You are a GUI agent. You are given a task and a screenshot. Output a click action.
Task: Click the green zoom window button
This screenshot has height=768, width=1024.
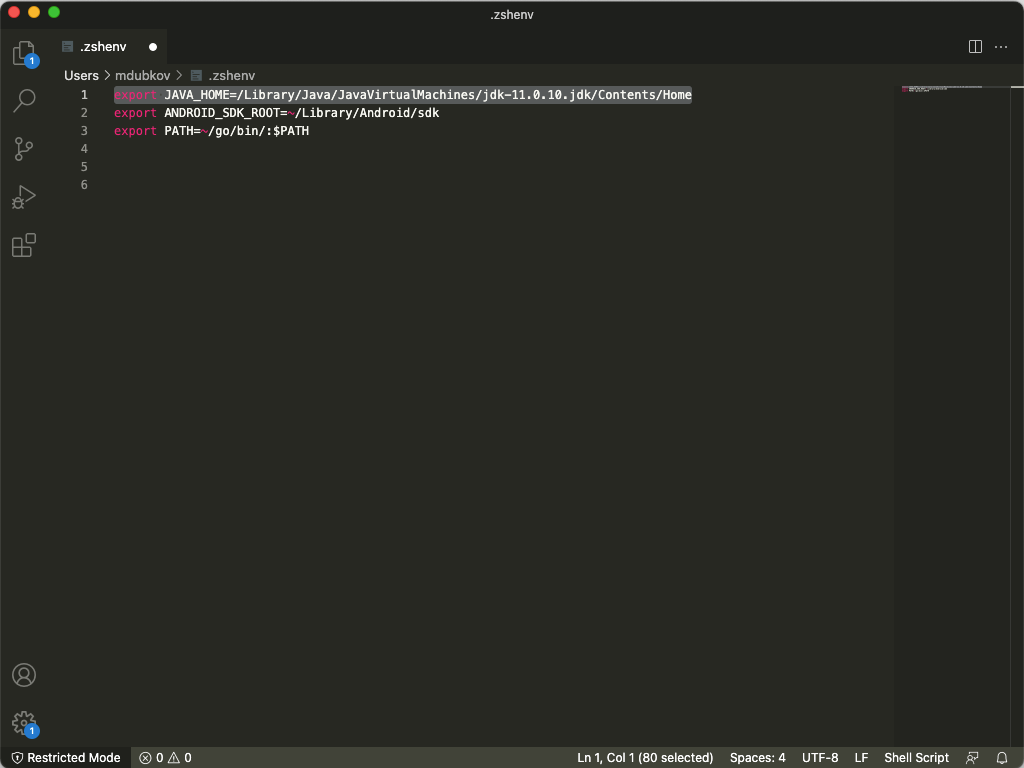pyautogui.click(x=54, y=12)
